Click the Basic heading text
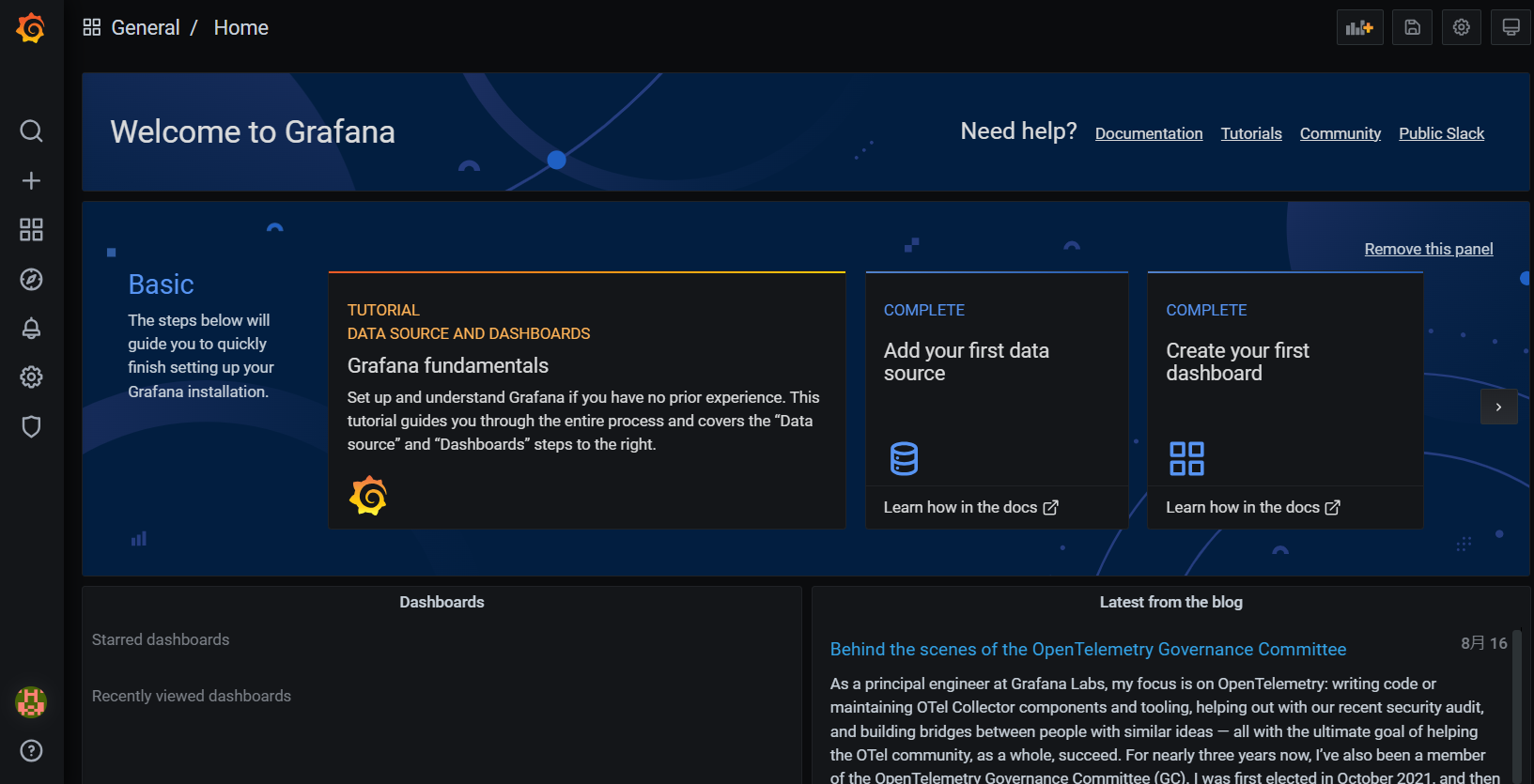1534x784 pixels. 161,284
